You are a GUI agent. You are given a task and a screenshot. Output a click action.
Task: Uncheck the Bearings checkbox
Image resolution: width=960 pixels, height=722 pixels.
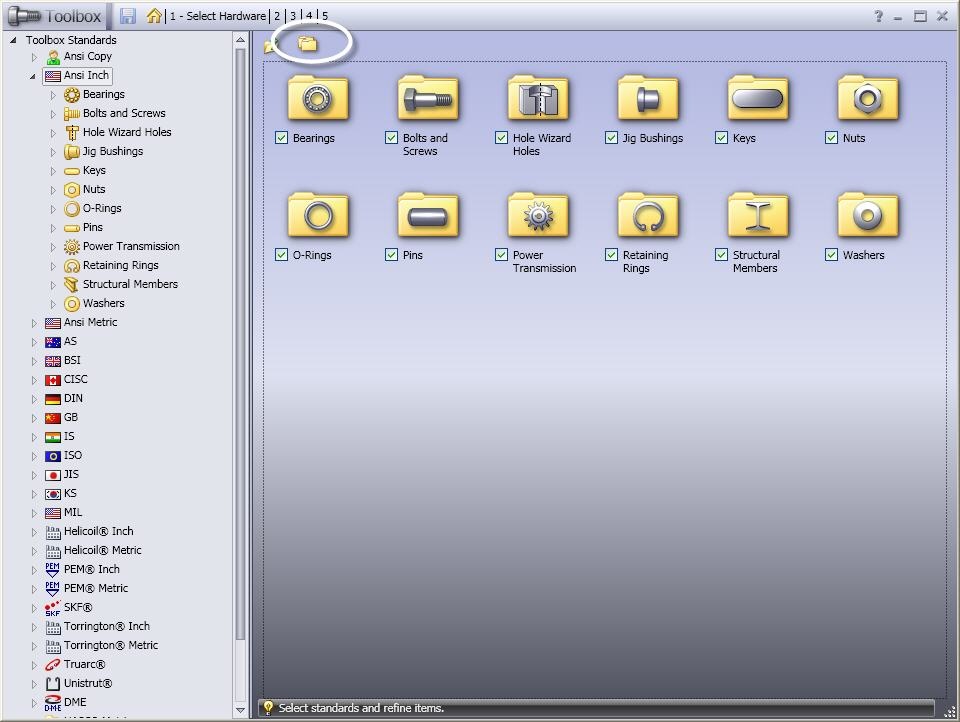click(x=281, y=138)
